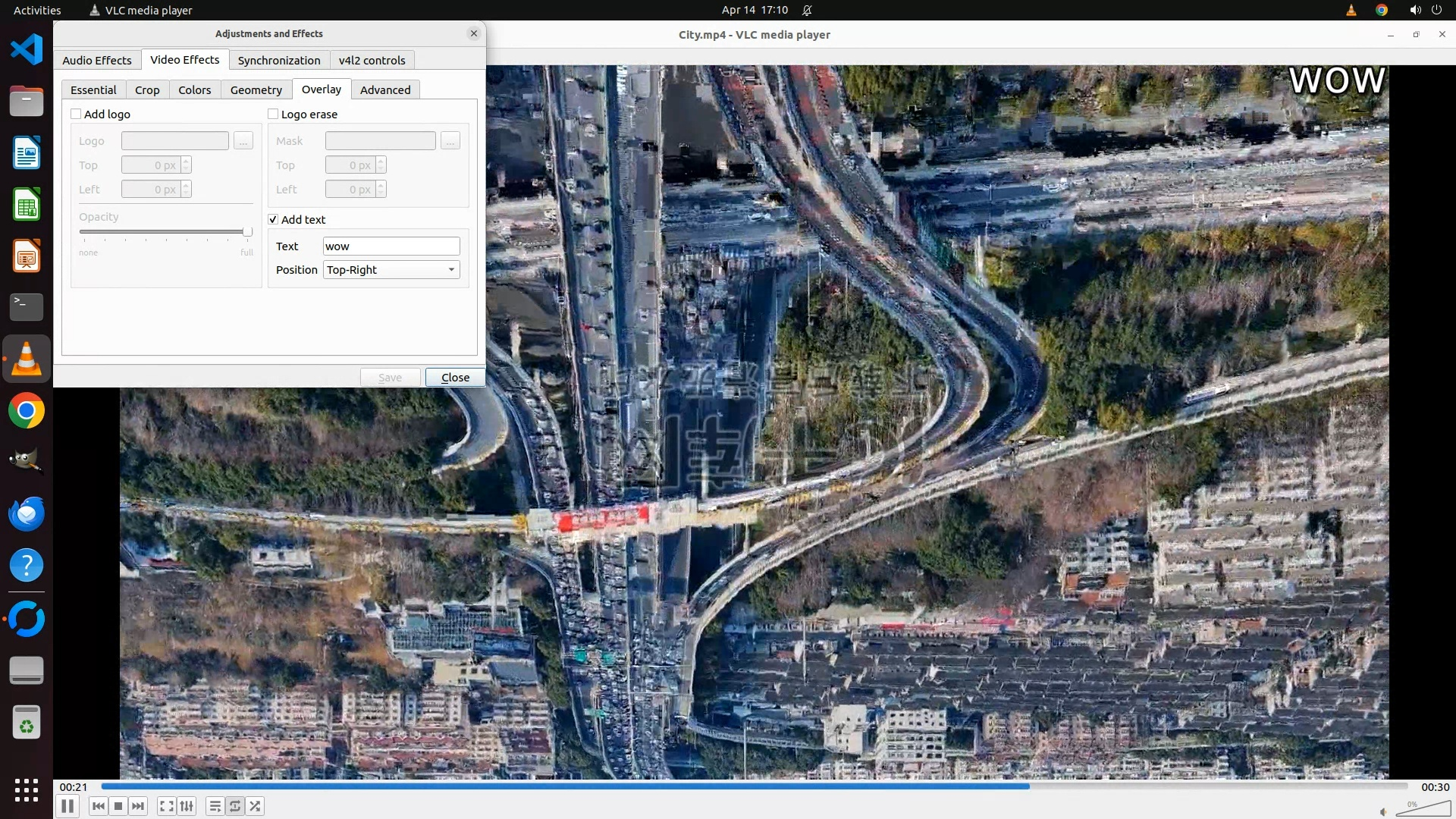Click the Text input field containing wow

391,246
